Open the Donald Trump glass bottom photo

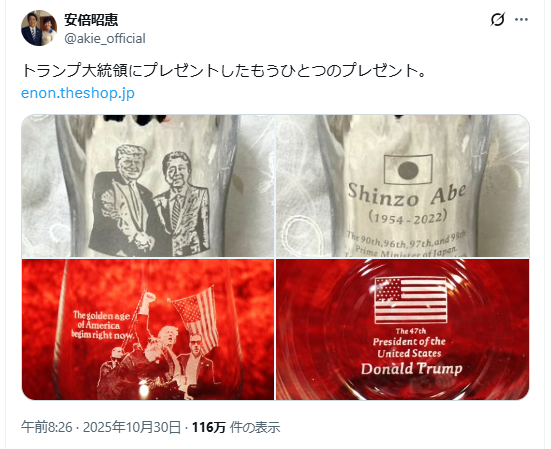click(403, 330)
